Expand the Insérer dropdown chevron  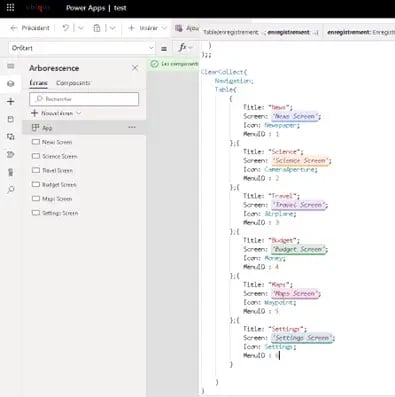click(164, 28)
